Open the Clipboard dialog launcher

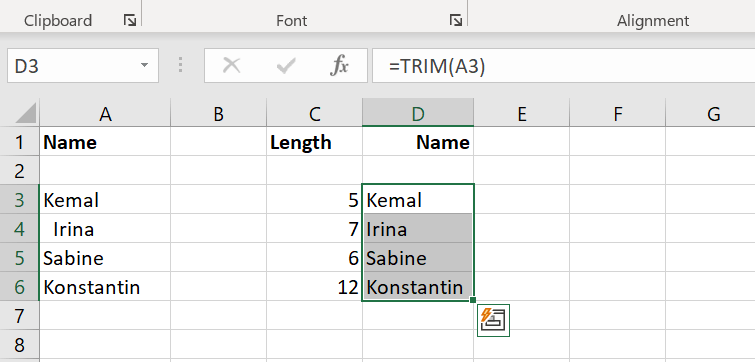(130, 20)
